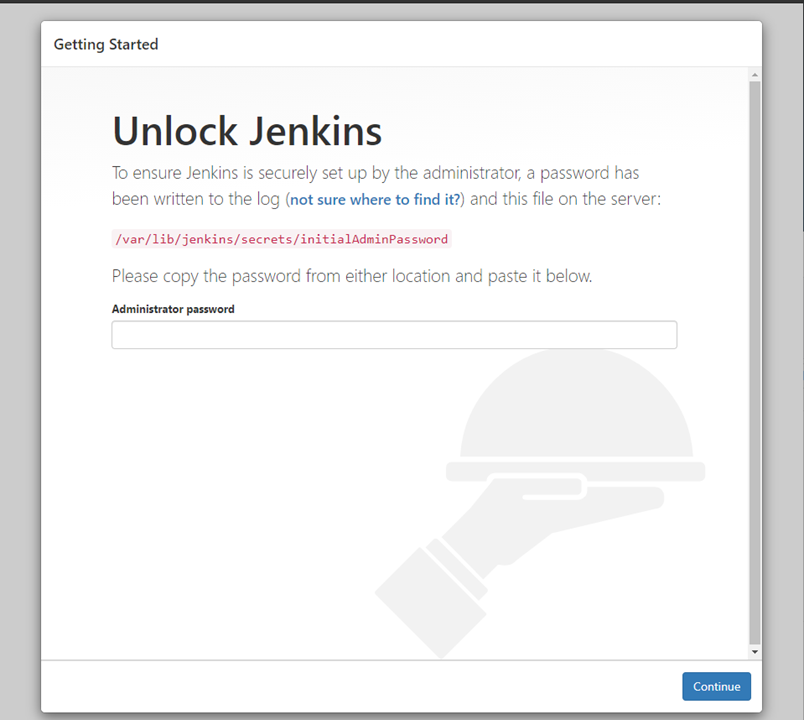Click the scrollbar down arrow

(x=754, y=652)
